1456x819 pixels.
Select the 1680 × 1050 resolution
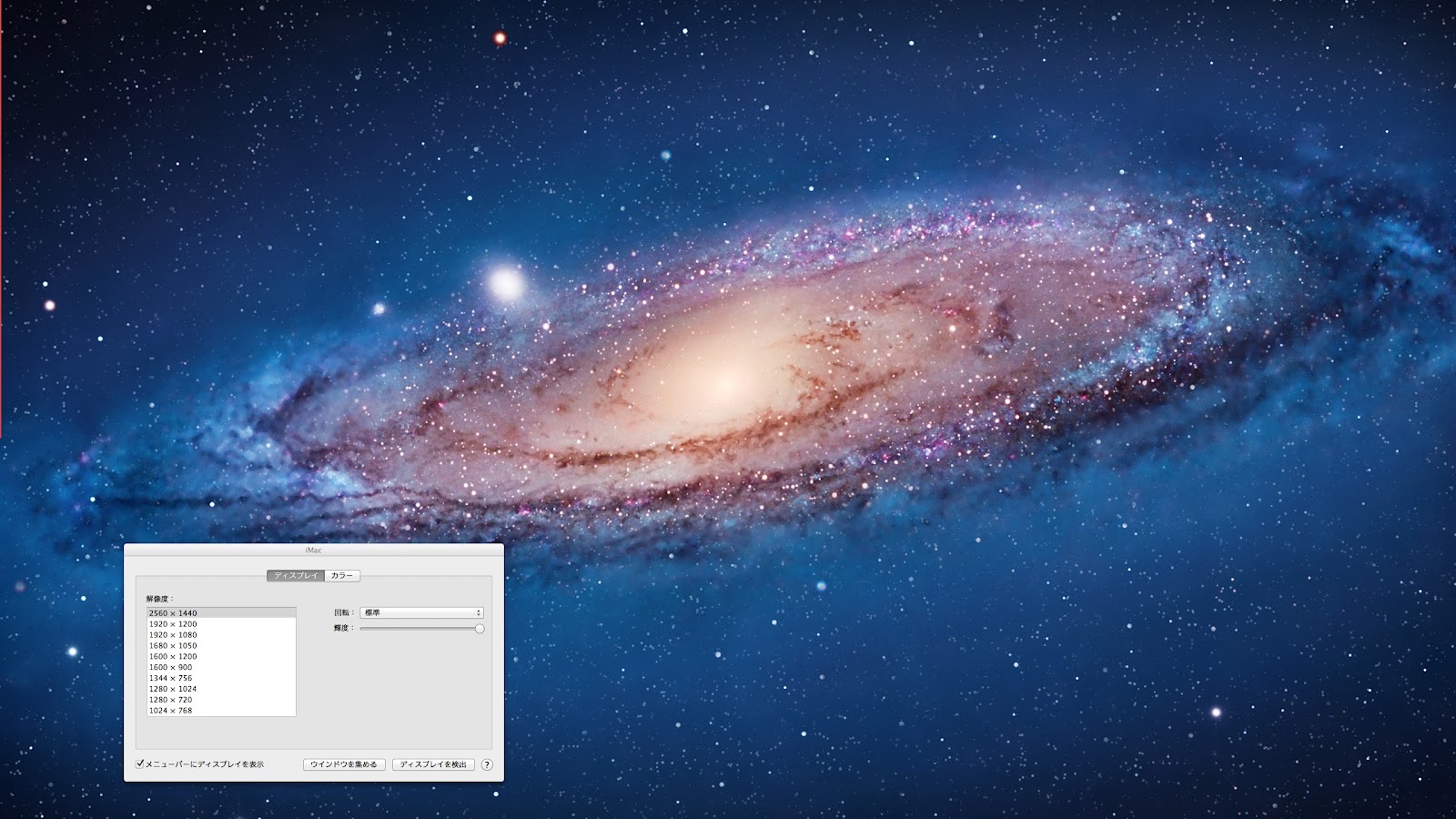click(x=221, y=646)
